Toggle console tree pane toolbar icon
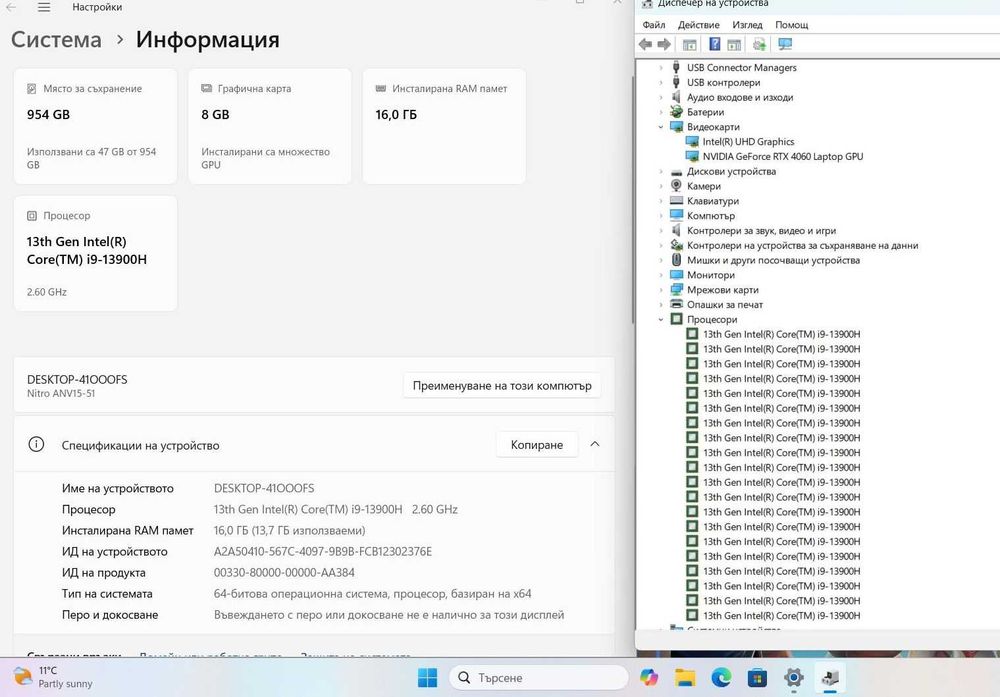 click(689, 44)
